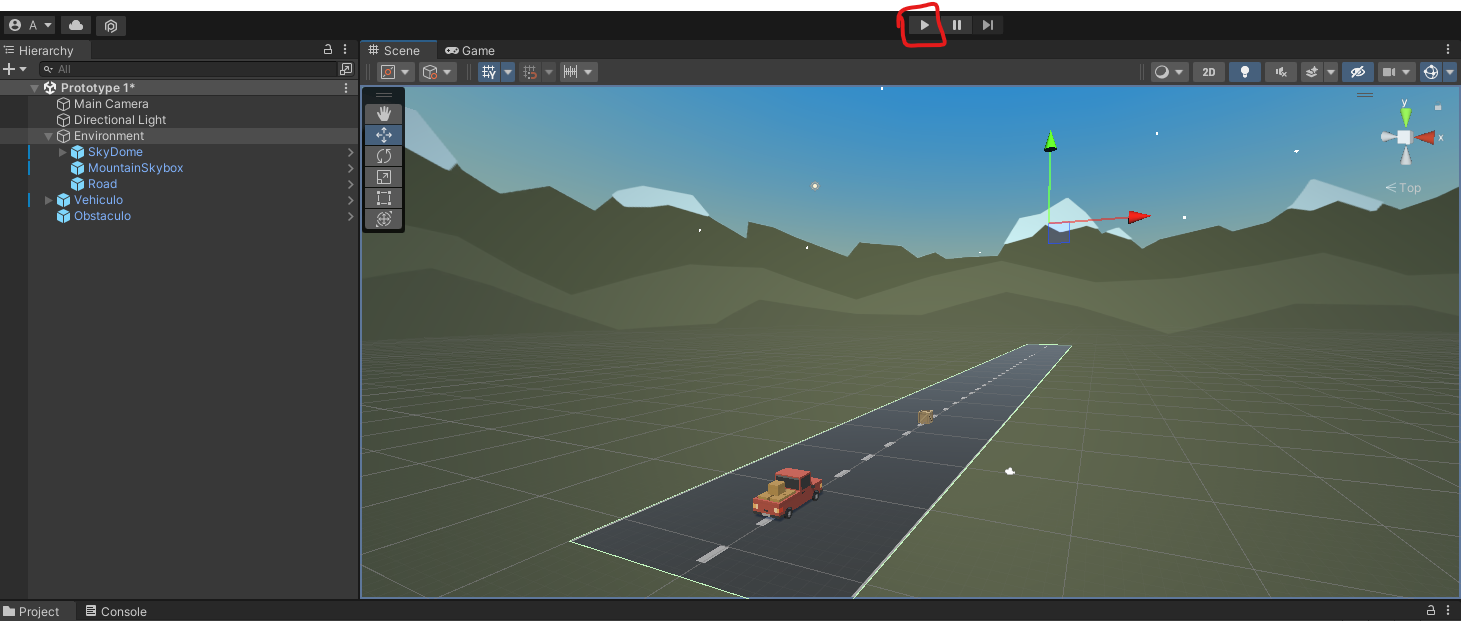Toggle scene lighting with the lightbulb
The image size is (1461, 621).
1244,72
